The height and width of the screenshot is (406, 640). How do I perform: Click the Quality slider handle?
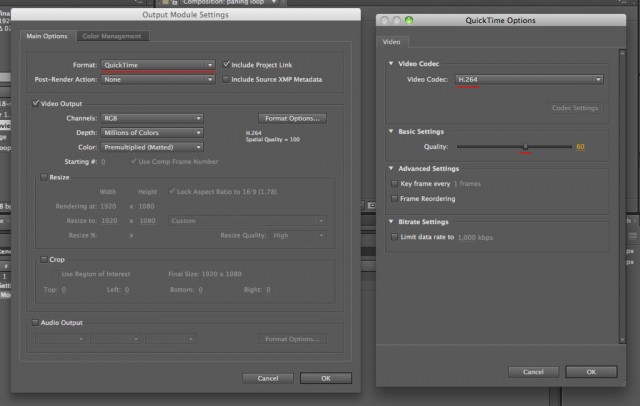point(525,147)
